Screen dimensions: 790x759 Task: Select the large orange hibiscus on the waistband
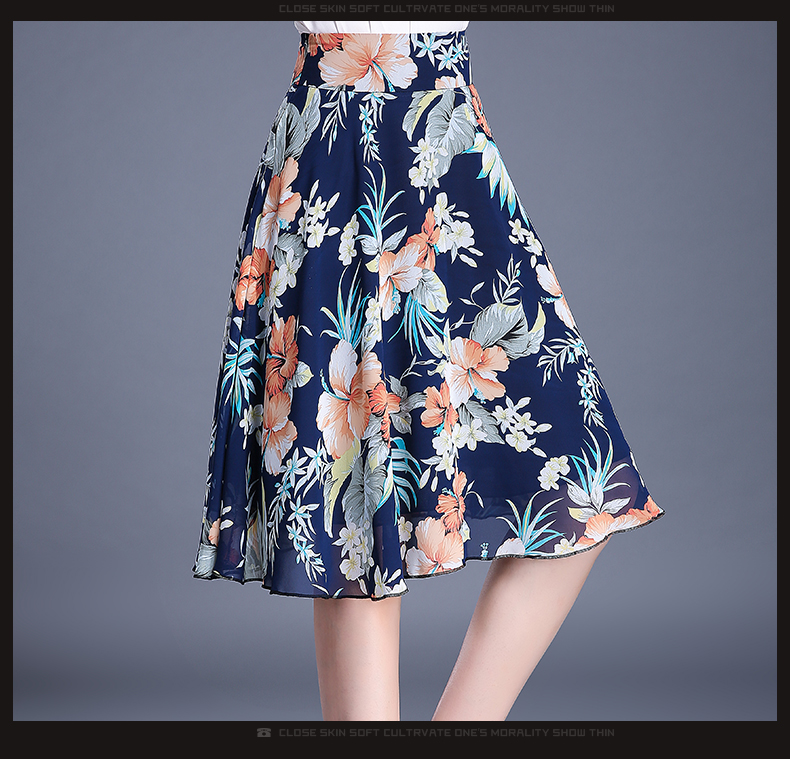366,60
